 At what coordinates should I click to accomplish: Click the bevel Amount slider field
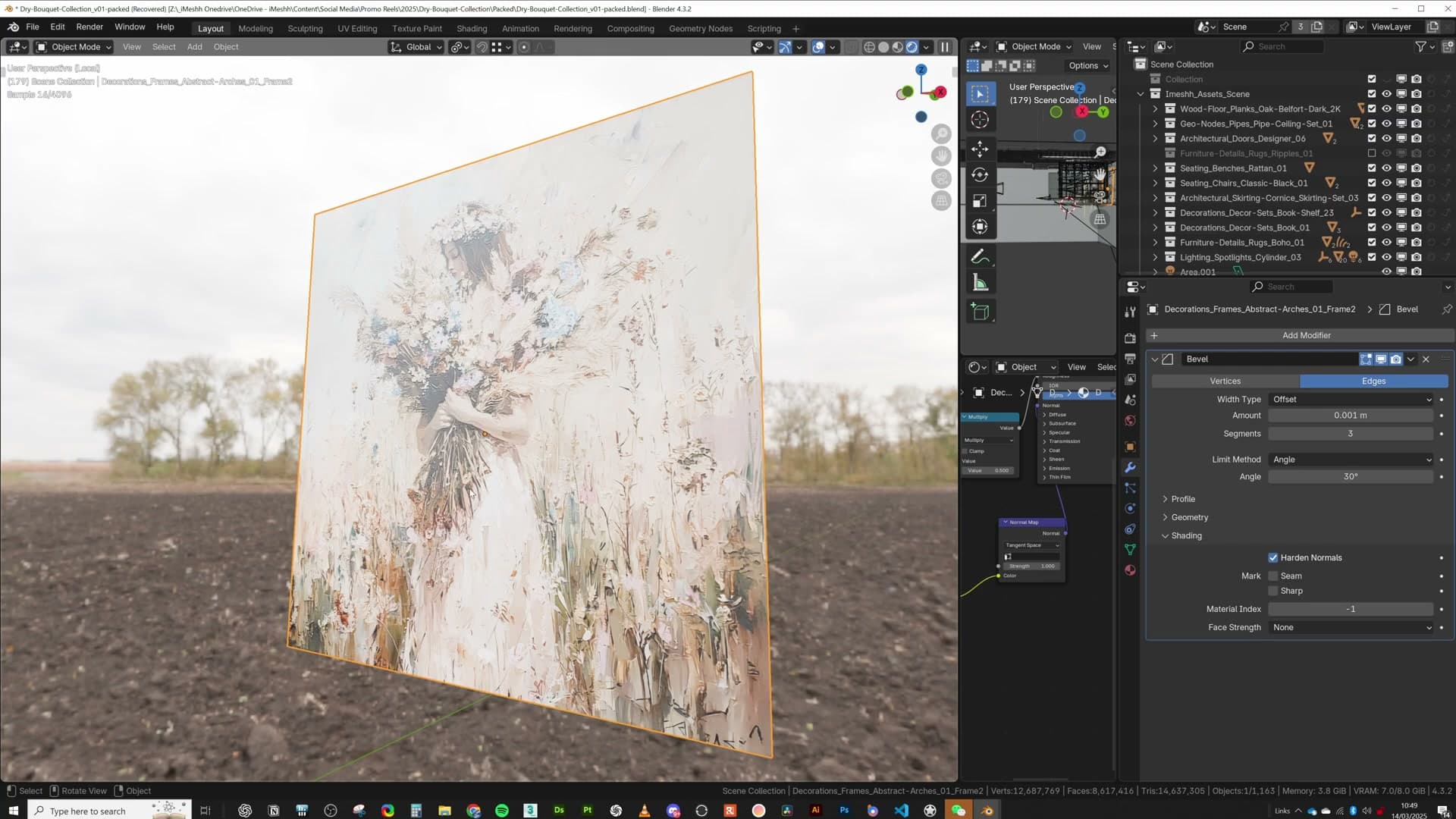[1351, 416]
